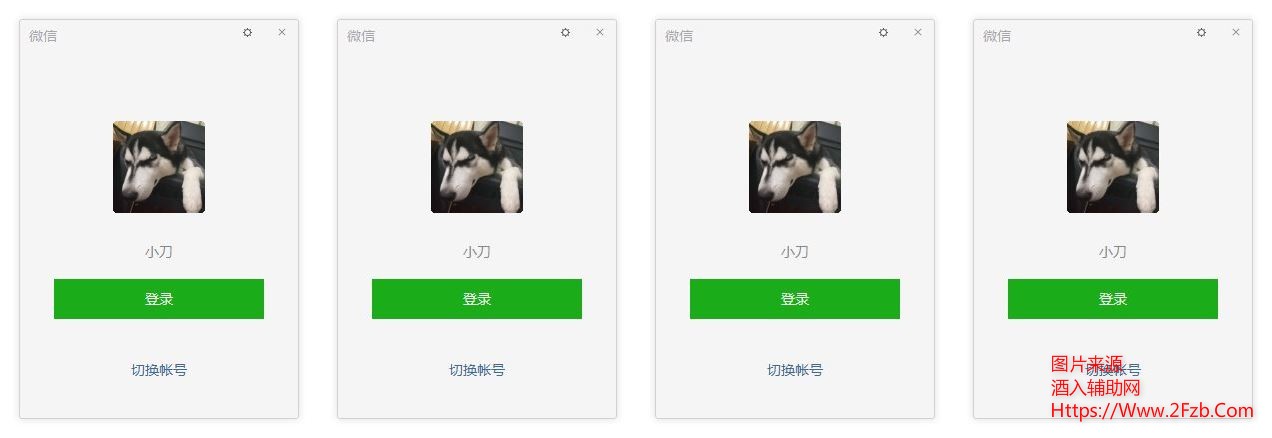The image size is (1272, 438).
Task: Open settings gear in leftmost WeChat window
Action: click(x=248, y=32)
